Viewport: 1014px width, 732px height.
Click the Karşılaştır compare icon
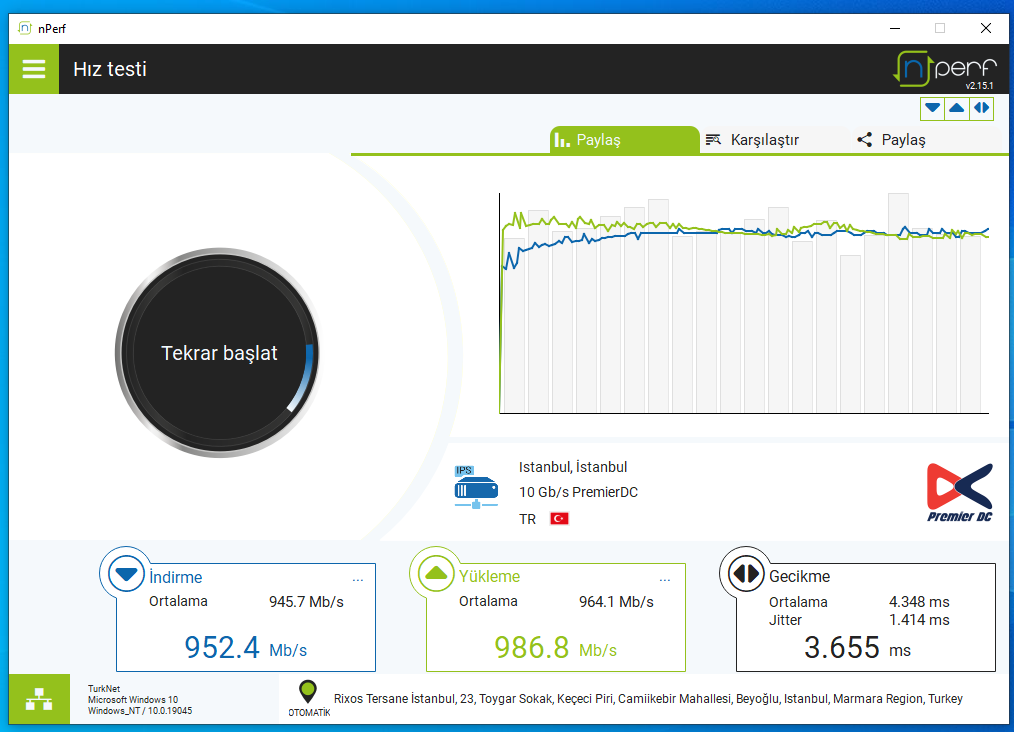pos(713,140)
